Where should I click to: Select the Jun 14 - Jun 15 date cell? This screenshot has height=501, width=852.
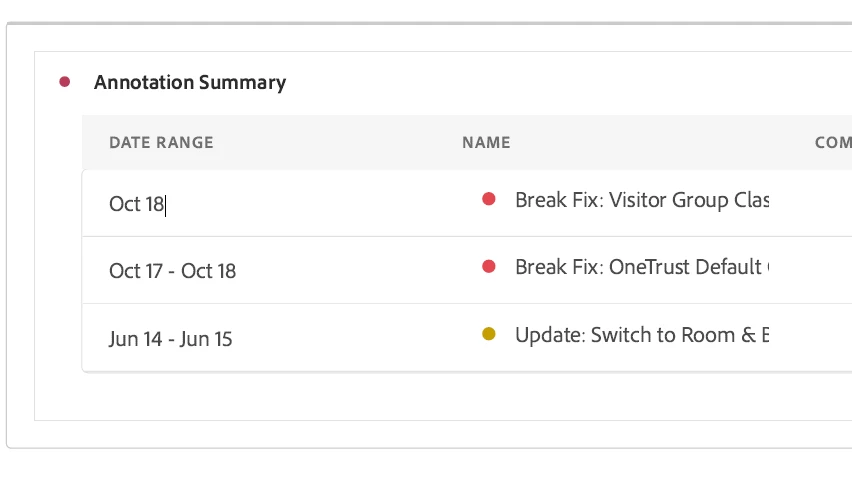point(171,339)
